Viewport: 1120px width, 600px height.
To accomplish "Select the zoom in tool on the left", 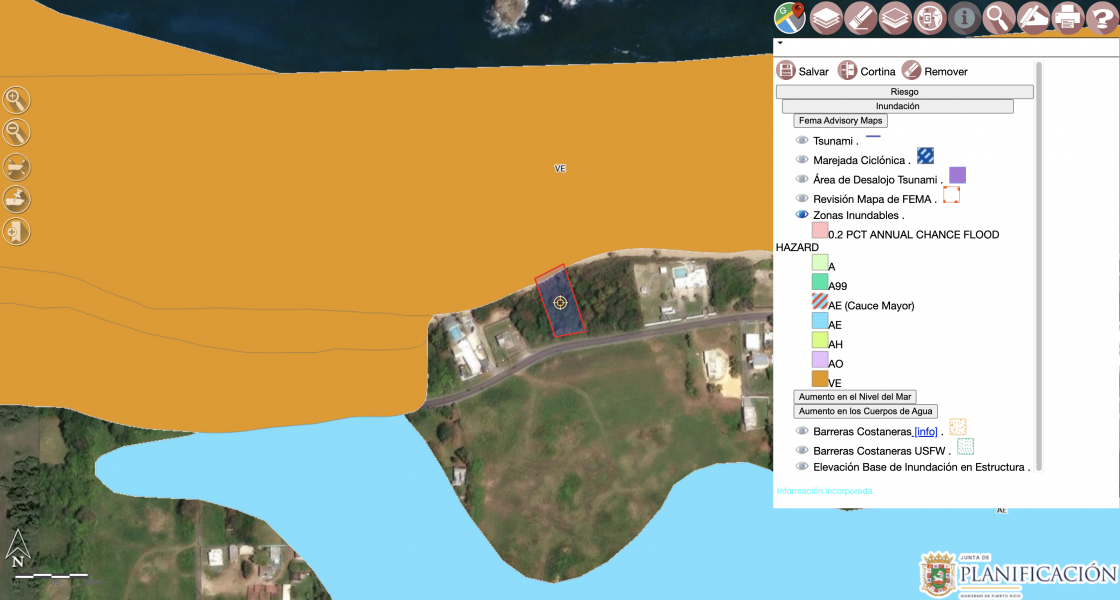I will (x=16, y=100).
